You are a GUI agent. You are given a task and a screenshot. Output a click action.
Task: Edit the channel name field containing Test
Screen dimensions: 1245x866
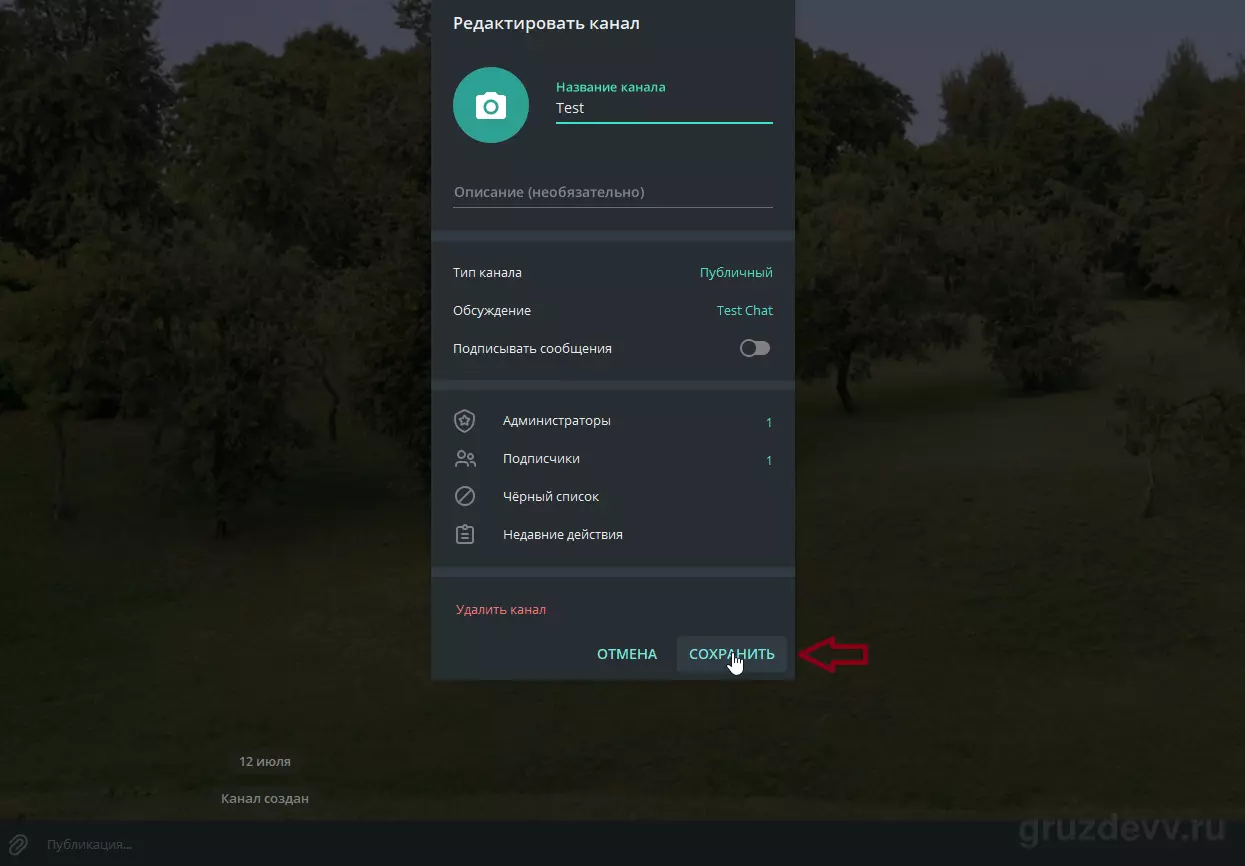tap(664, 108)
